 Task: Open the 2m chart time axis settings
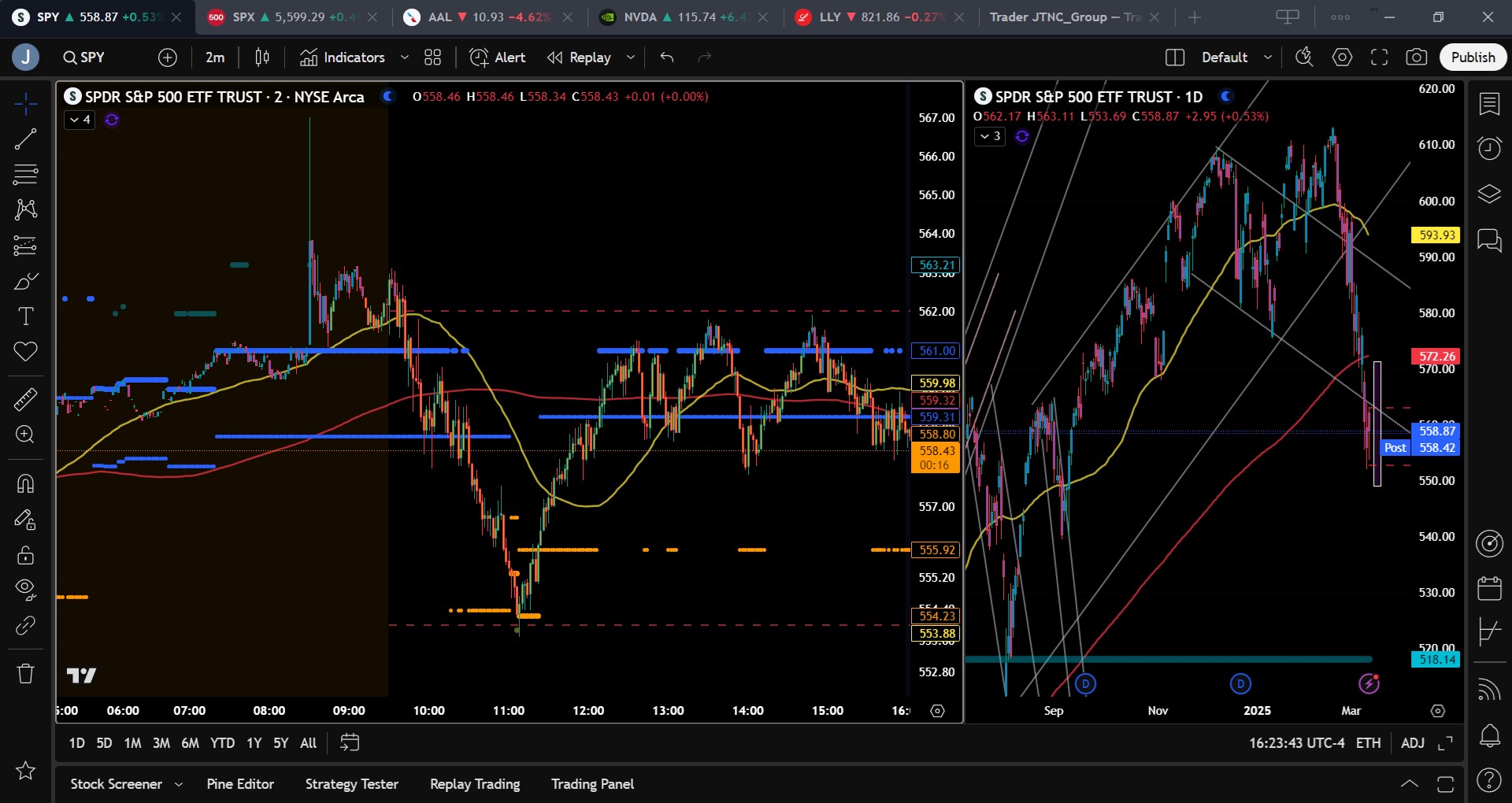(937, 711)
